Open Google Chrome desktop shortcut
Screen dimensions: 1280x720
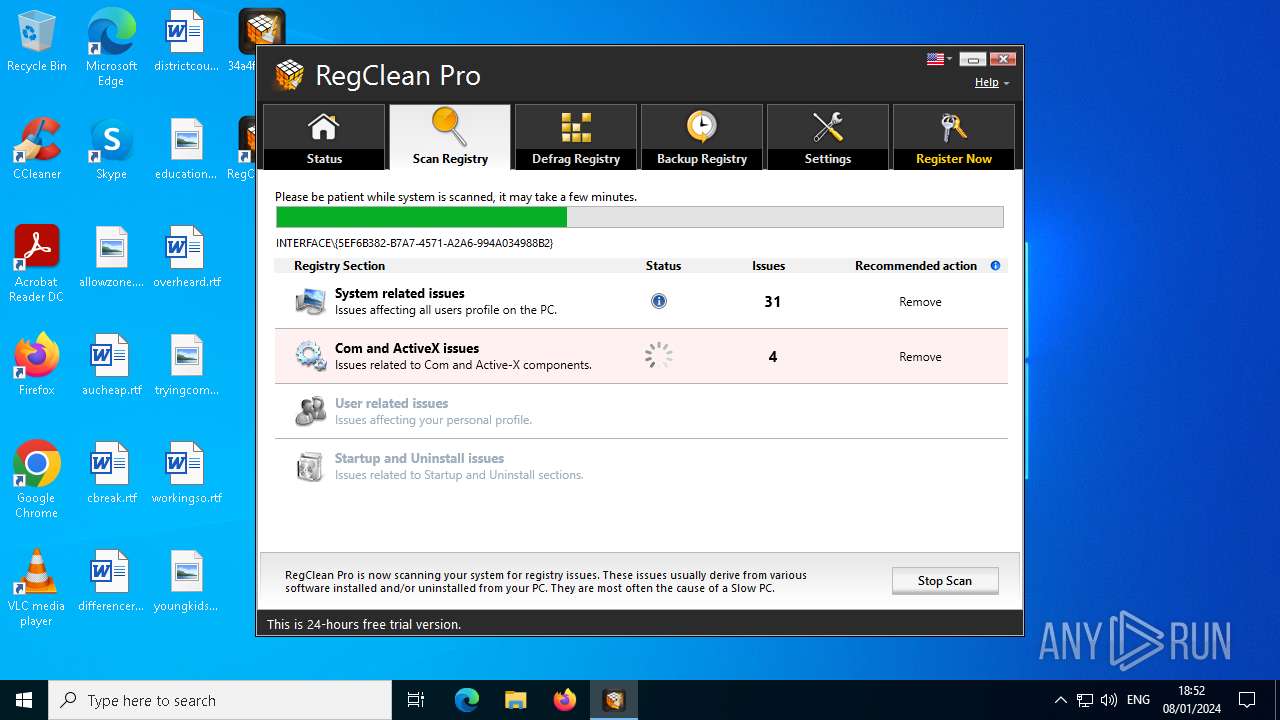point(37,480)
